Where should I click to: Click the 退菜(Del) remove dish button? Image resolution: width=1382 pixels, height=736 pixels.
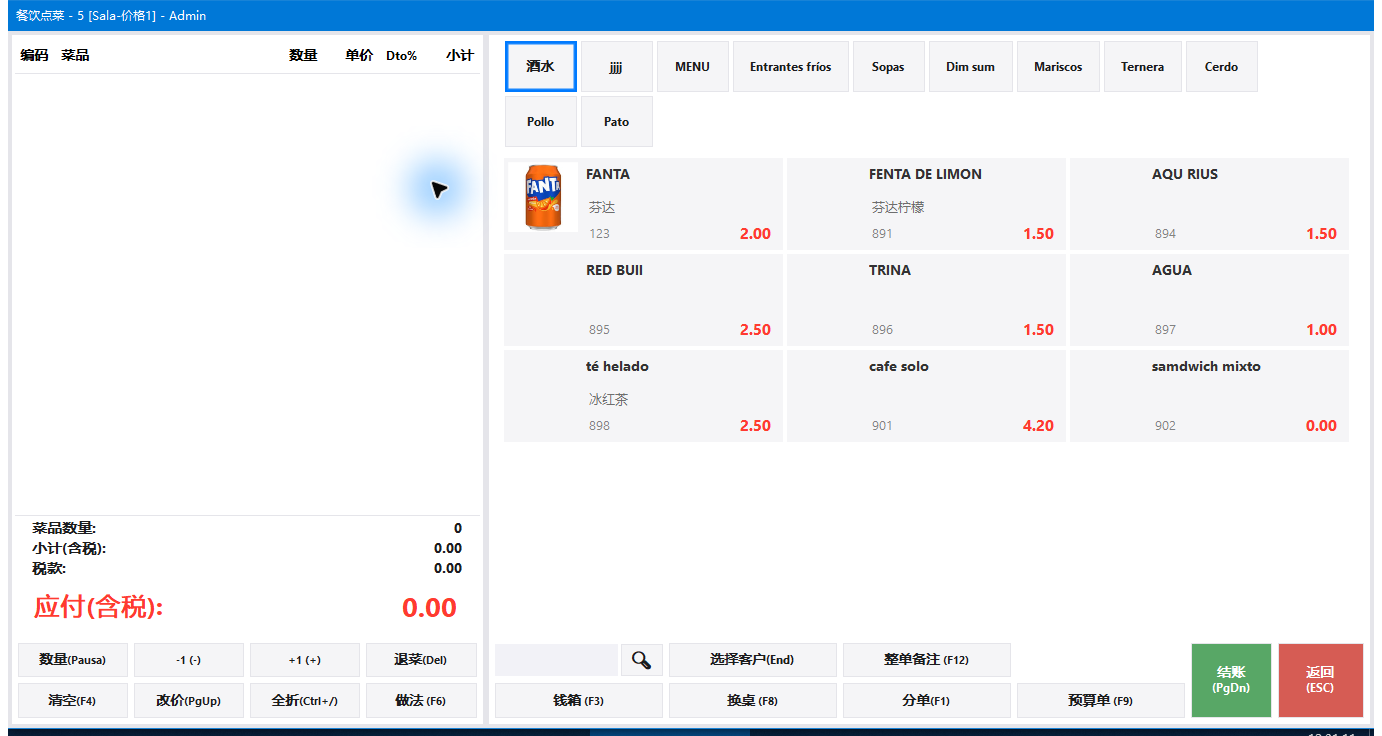(x=421, y=660)
